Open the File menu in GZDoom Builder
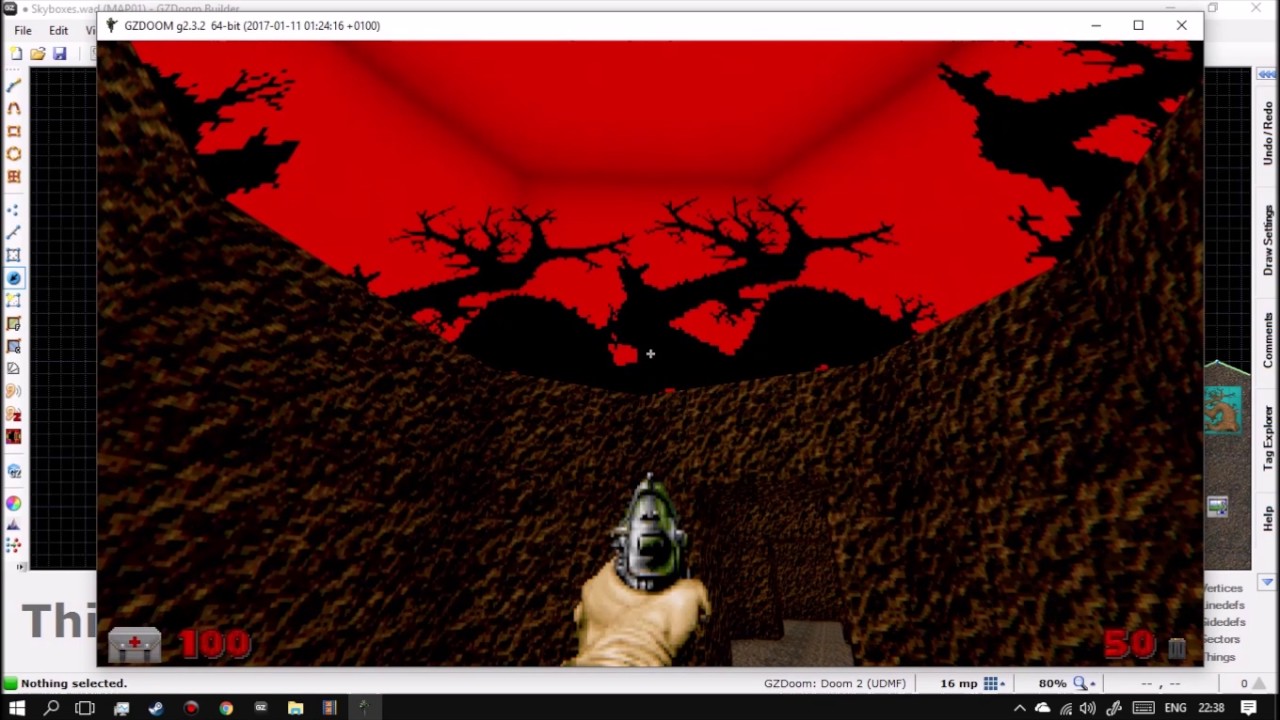 click(22, 30)
